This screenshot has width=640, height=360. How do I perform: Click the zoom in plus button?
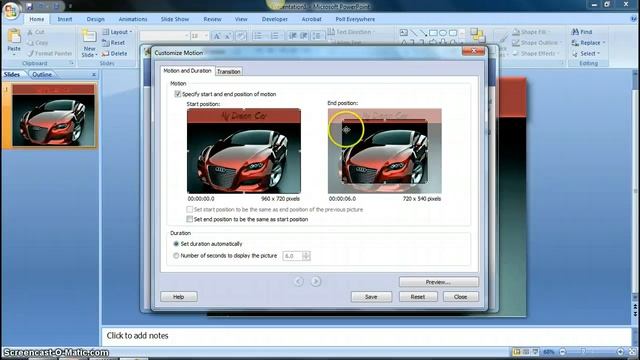tap(620, 351)
